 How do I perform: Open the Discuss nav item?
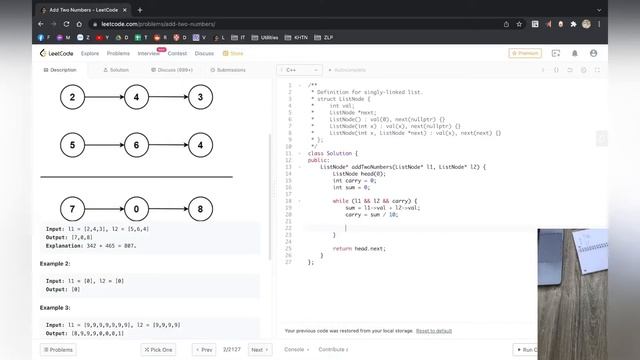click(204, 53)
